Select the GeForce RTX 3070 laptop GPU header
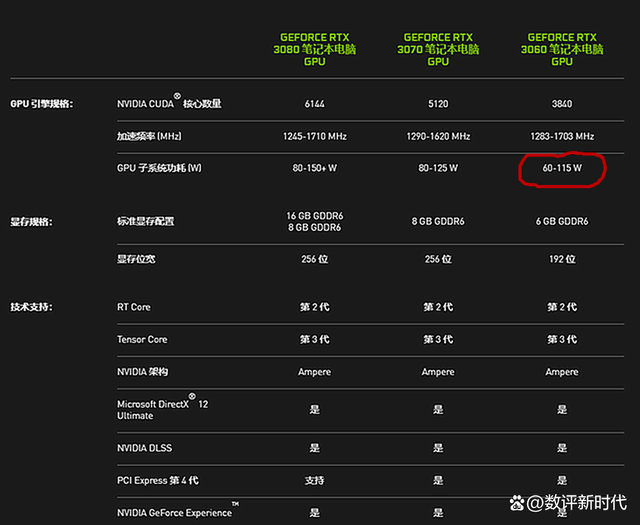The width and height of the screenshot is (640, 525). click(438, 49)
